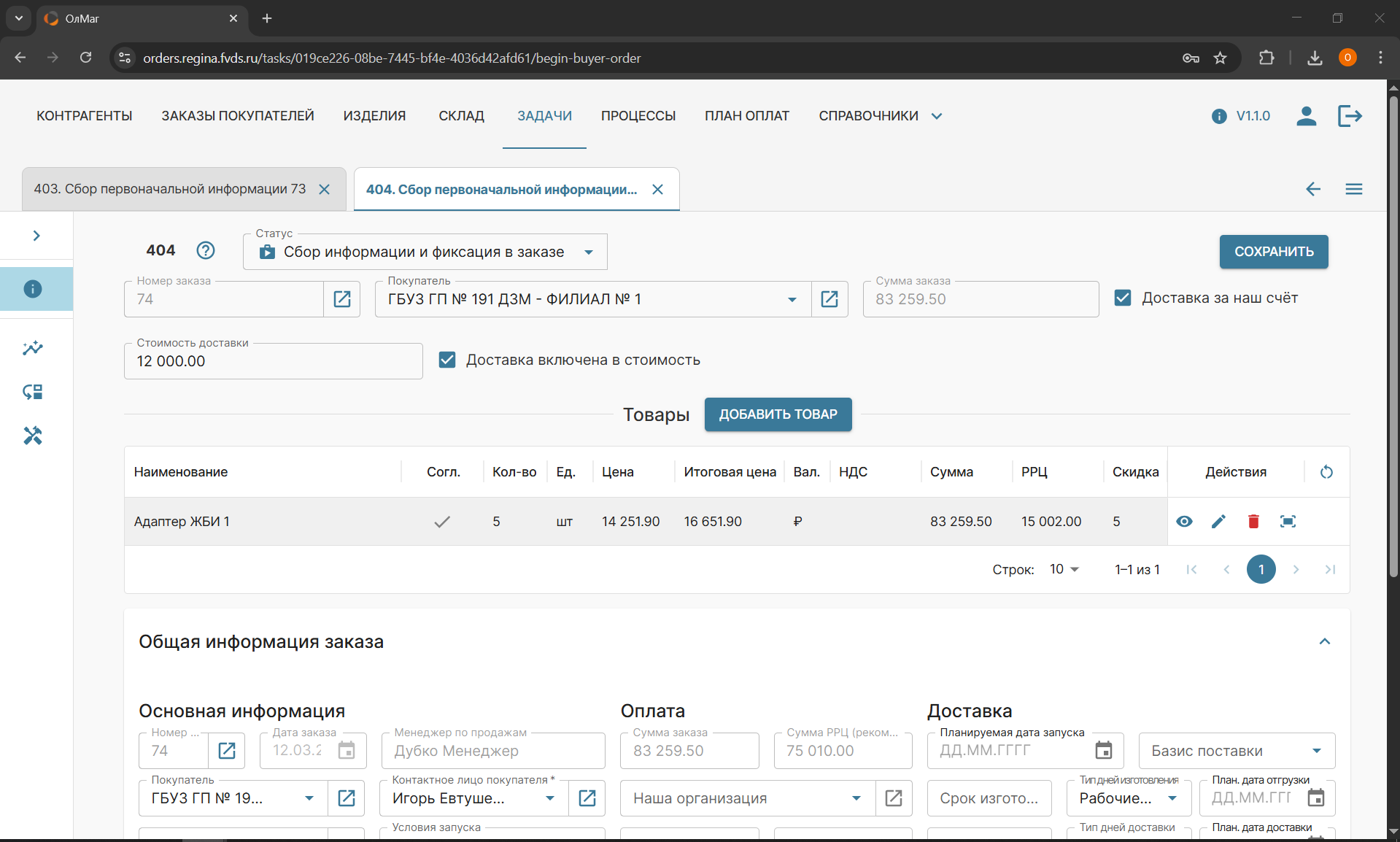Viewport: 1400px width, 842px height.
Task: Click the fullscreen frame icon in product row
Action: point(1288,521)
